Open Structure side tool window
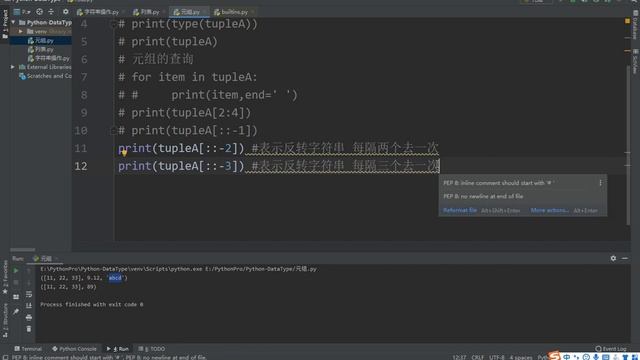640x360 pixels. tap(5, 320)
